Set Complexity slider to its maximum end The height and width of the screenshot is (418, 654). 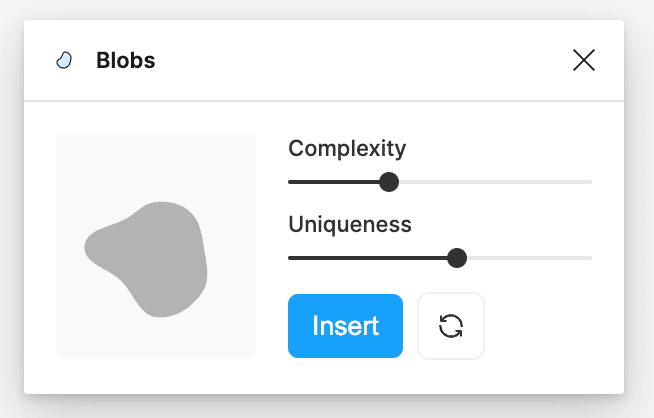[x=591, y=182]
